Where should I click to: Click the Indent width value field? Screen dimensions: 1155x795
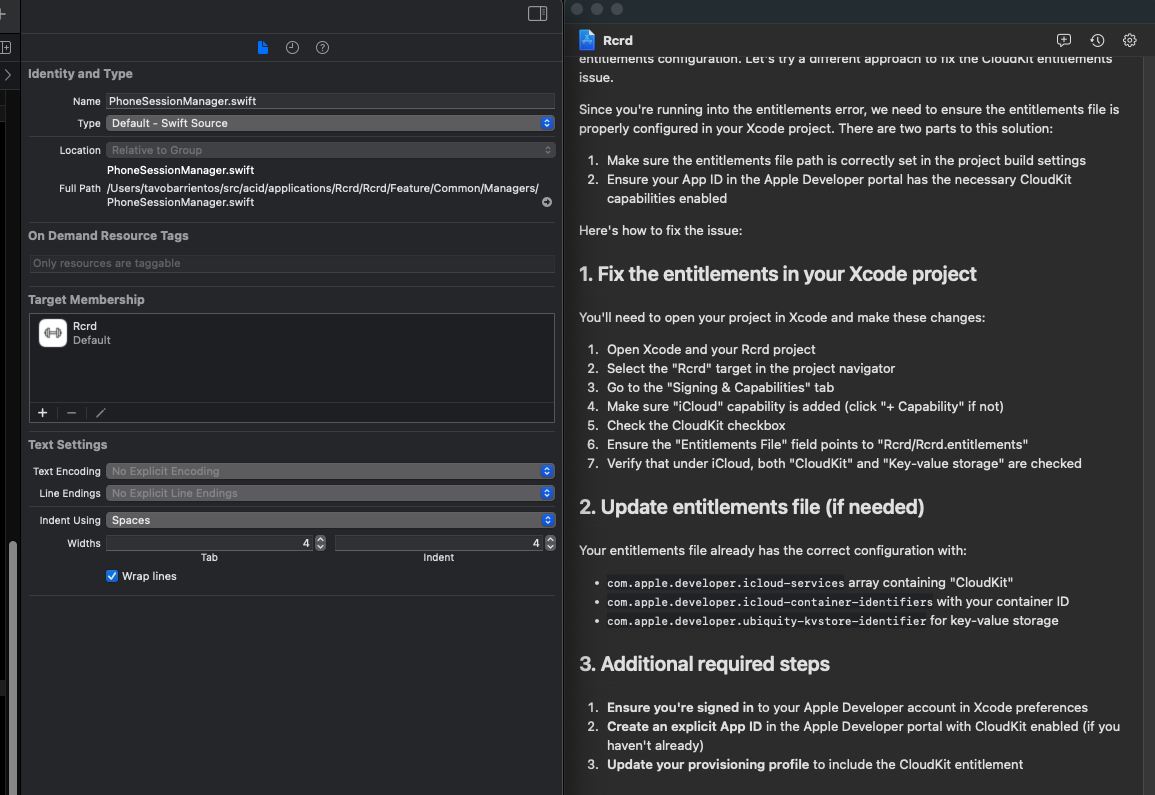439,543
